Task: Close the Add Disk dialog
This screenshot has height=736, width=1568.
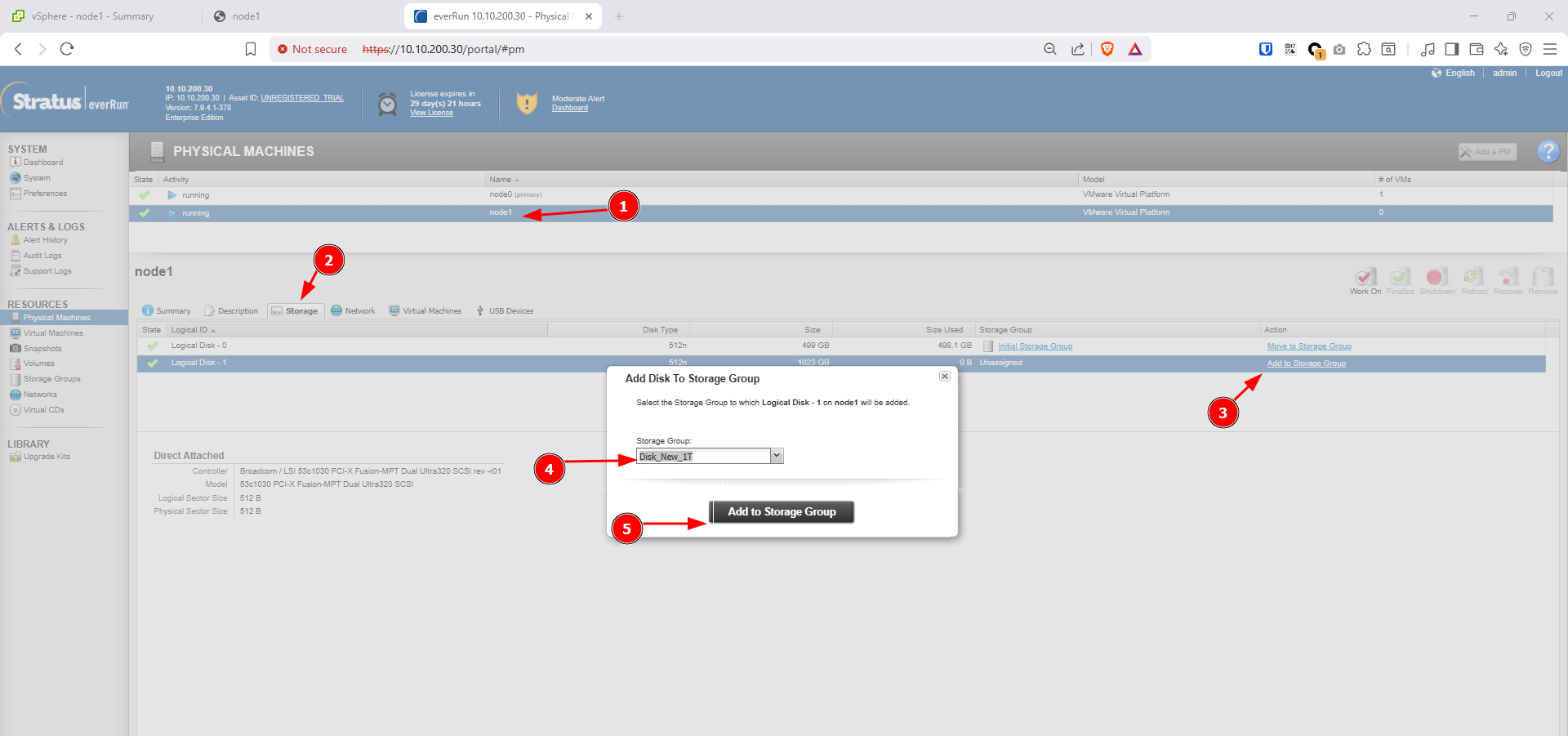Action: click(944, 377)
